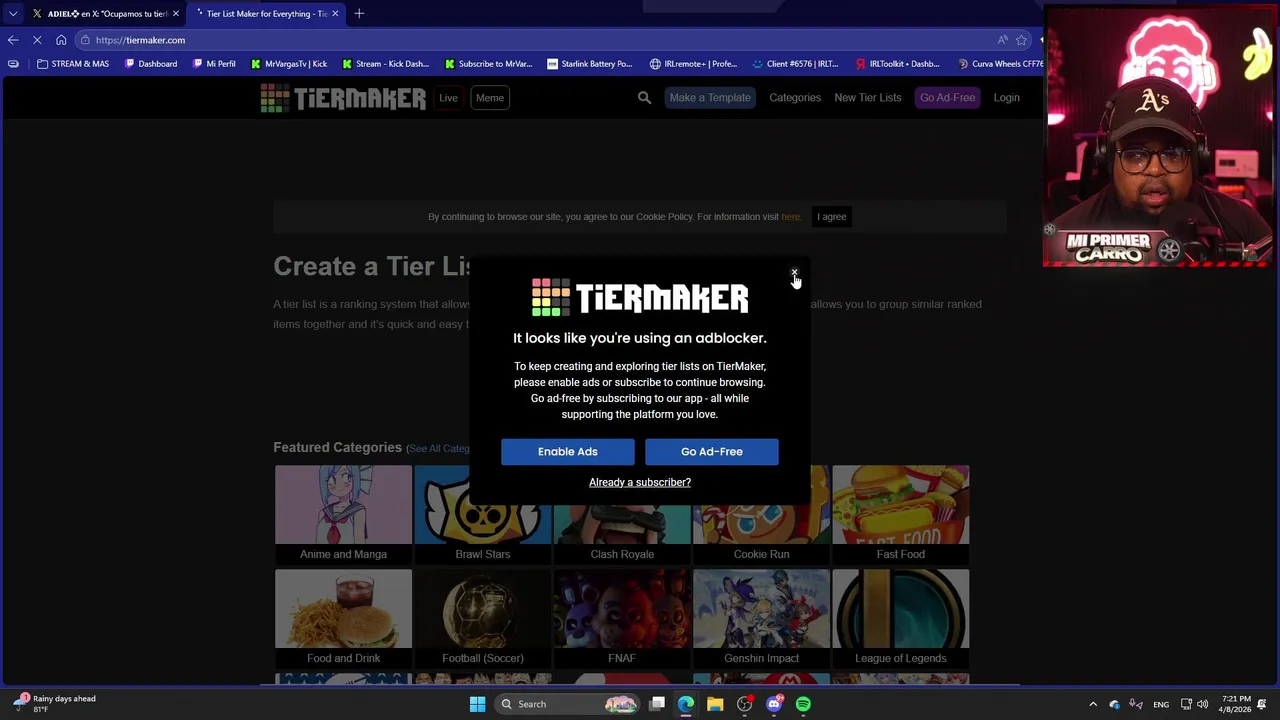Open the notification bell in the taskbar

1262,704
